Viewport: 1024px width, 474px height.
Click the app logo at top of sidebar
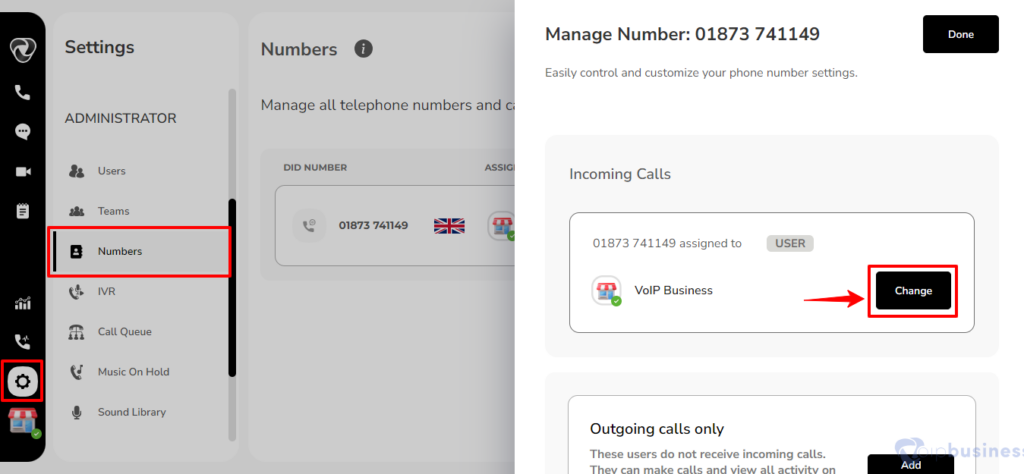[23, 50]
